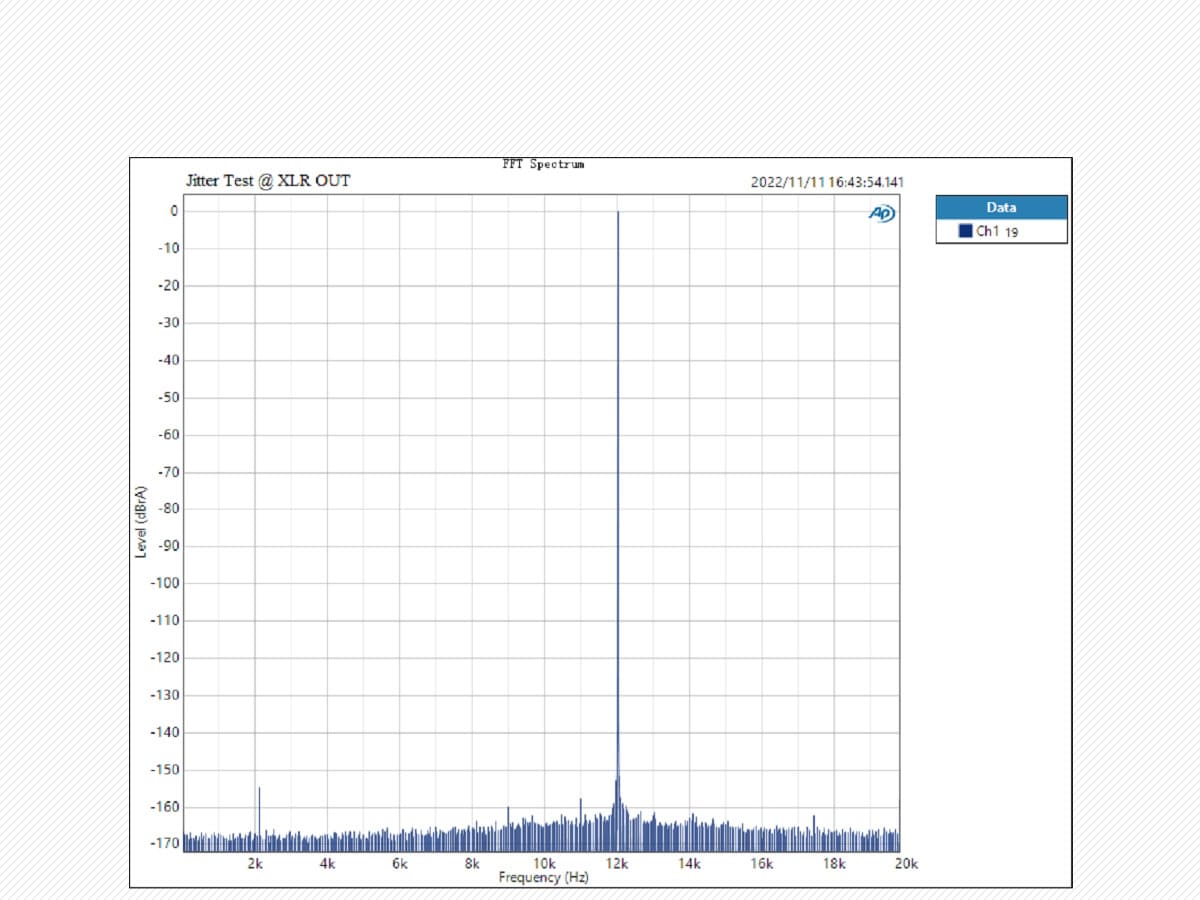Click the "-150" level tick label
This screenshot has height=900, width=1200.
coord(165,770)
